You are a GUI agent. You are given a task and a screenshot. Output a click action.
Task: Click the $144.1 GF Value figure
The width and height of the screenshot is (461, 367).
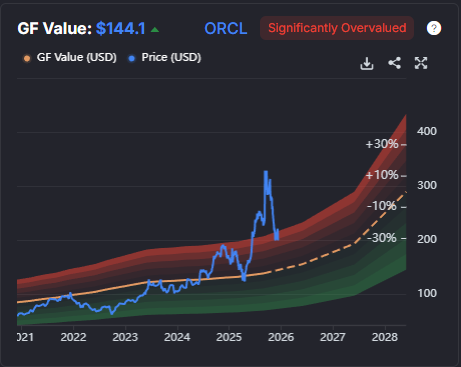tap(121, 29)
